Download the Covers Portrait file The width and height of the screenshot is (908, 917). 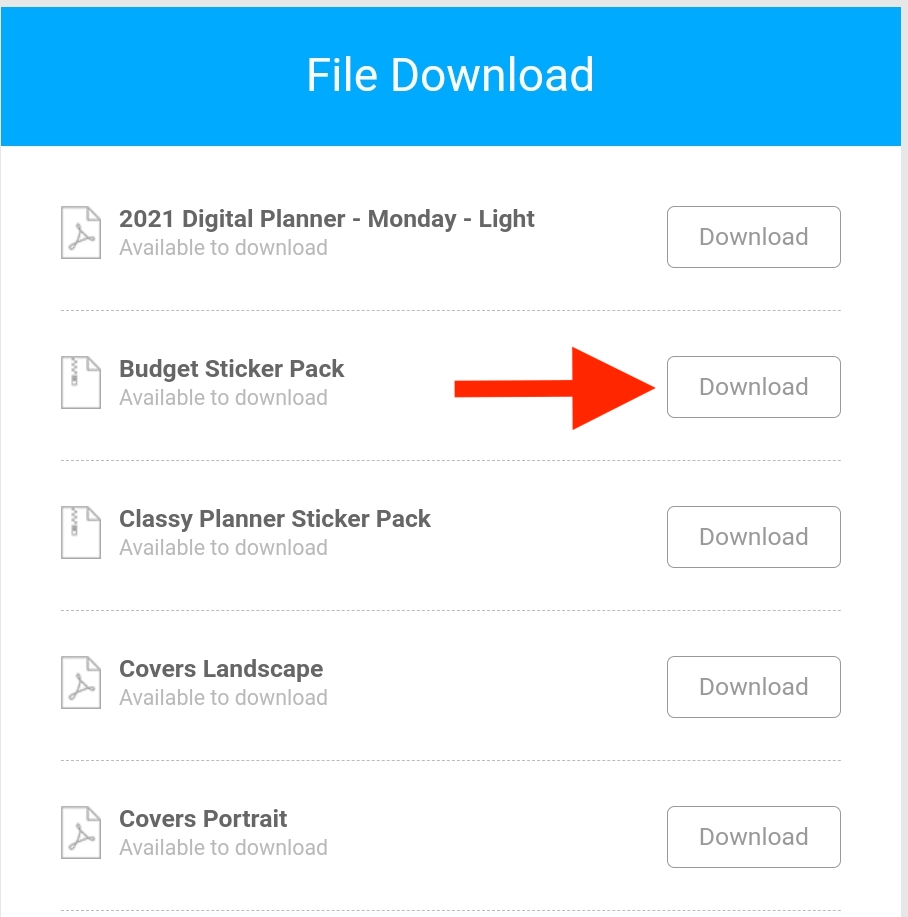pyautogui.click(x=754, y=837)
